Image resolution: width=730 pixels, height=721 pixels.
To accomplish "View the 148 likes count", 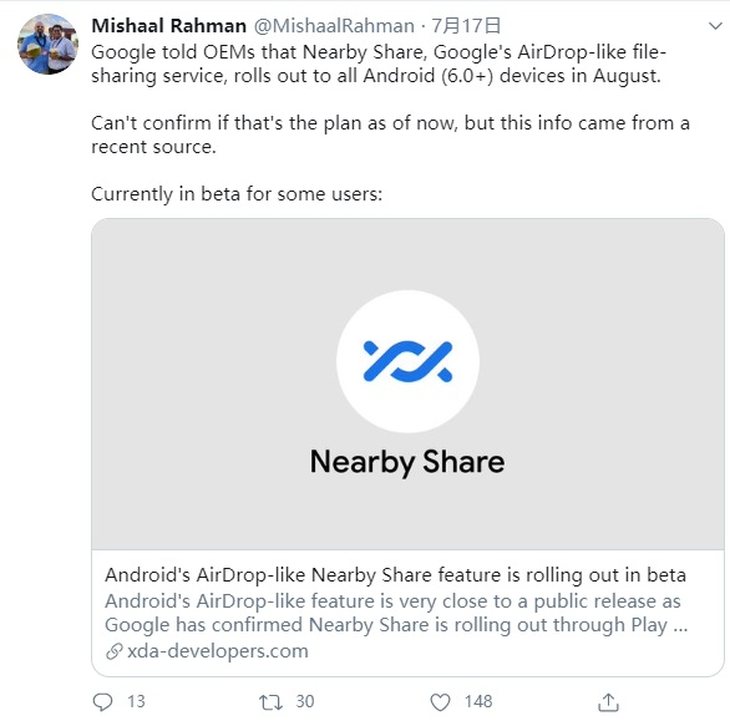I will [x=478, y=701].
